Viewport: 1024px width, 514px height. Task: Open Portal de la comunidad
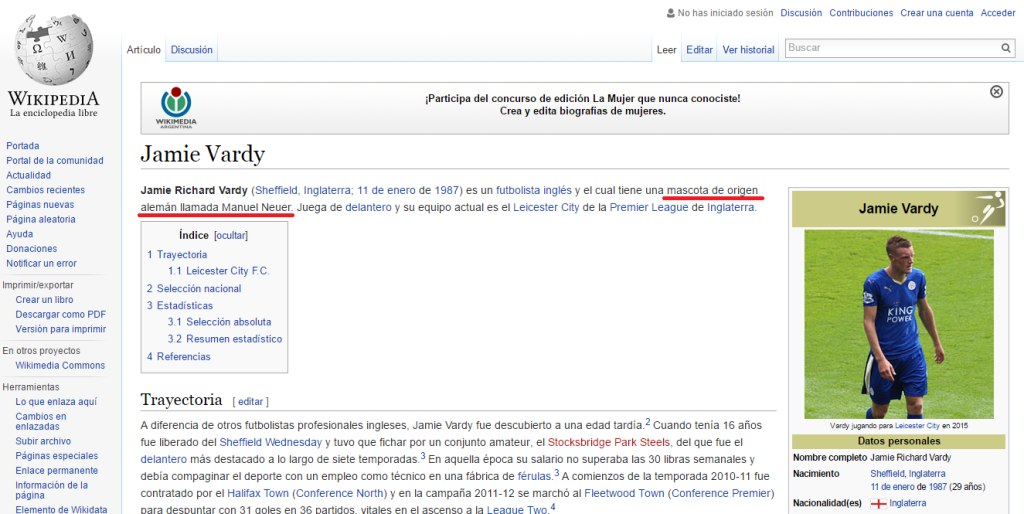pyautogui.click(x=55, y=161)
